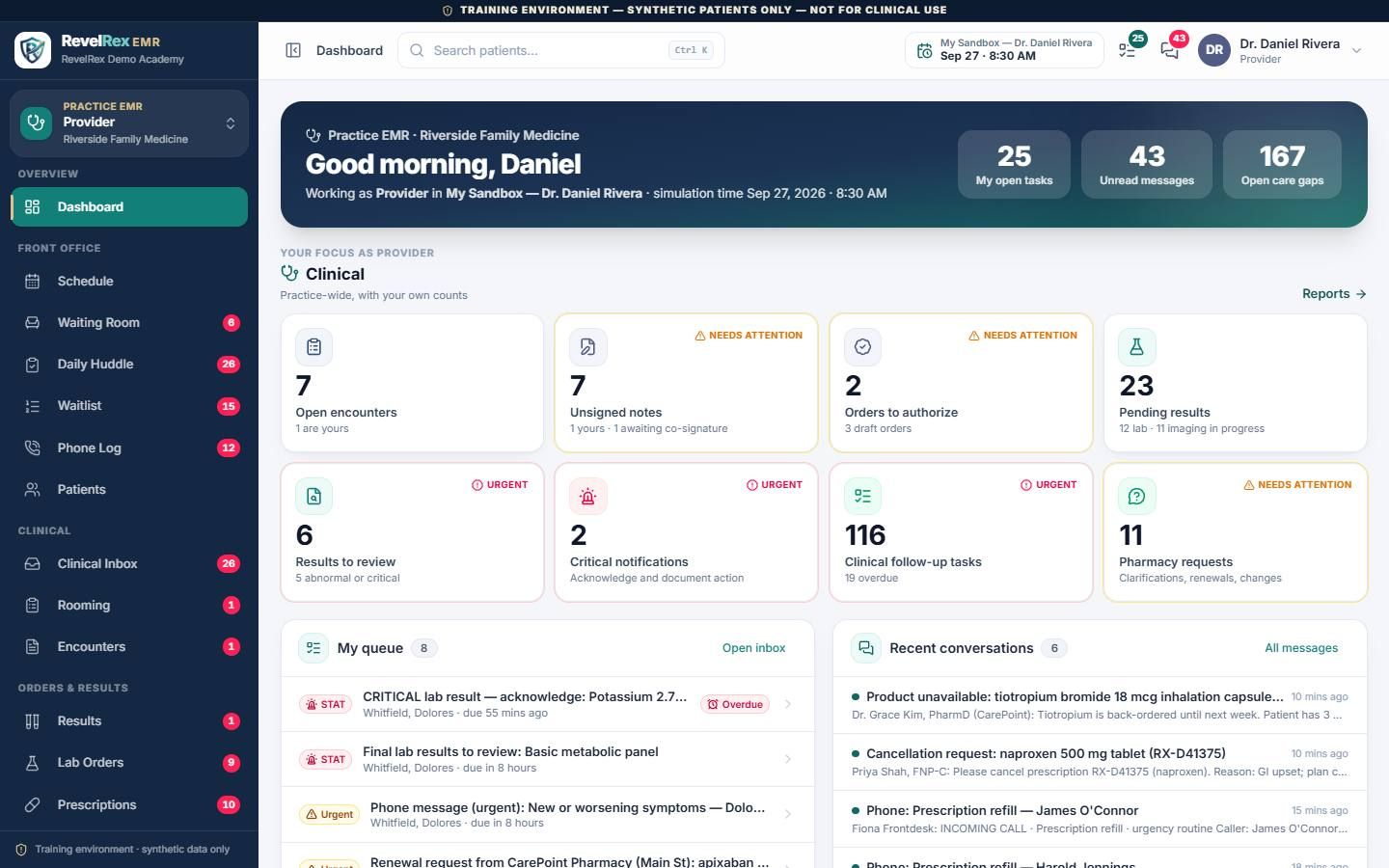Expand the Practice EMR Provider role switcher

[x=129, y=122]
